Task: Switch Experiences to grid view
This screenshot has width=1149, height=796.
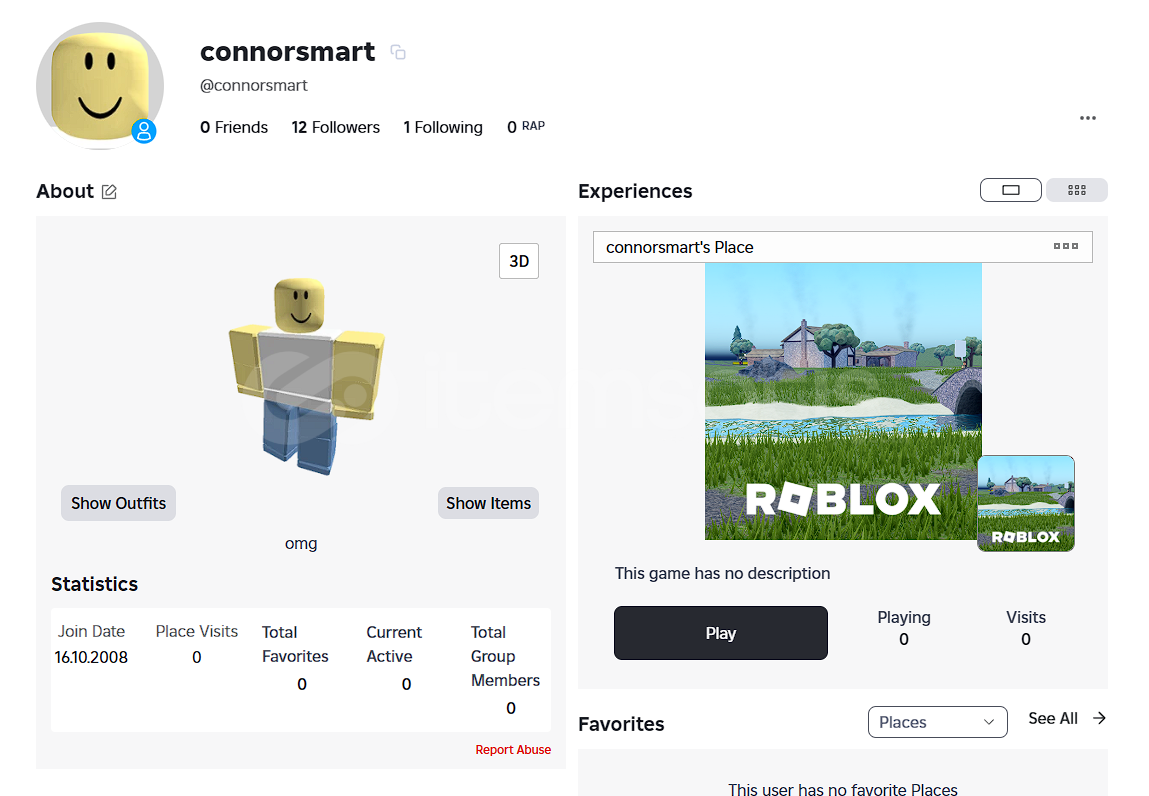Action: 1076,190
